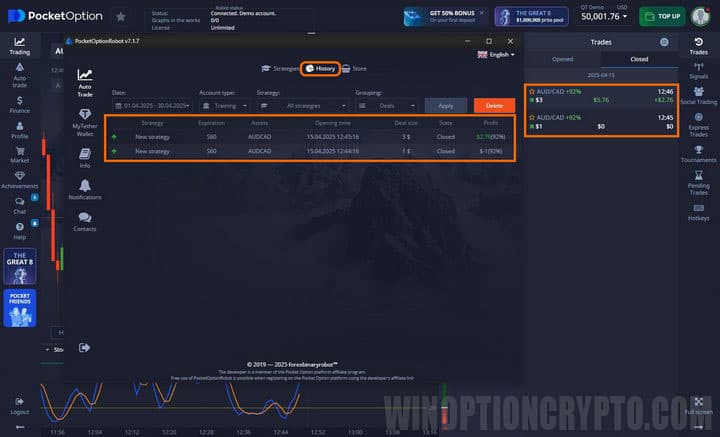Open The Great 8 sidebar promo
Image resolution: width=720 pixels, height=437 pixels.
[20, 266]
